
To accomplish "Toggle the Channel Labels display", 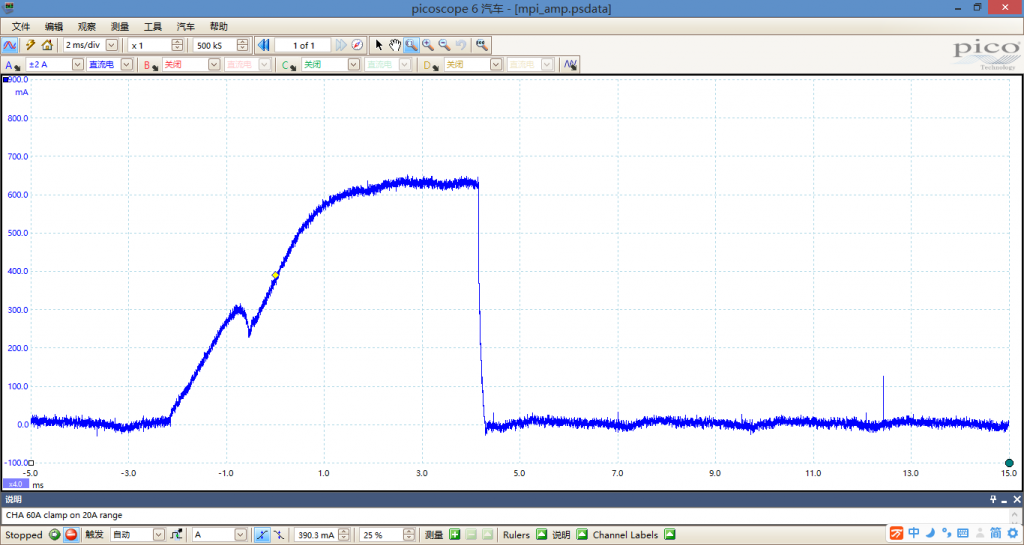I will tap(670, 535).
